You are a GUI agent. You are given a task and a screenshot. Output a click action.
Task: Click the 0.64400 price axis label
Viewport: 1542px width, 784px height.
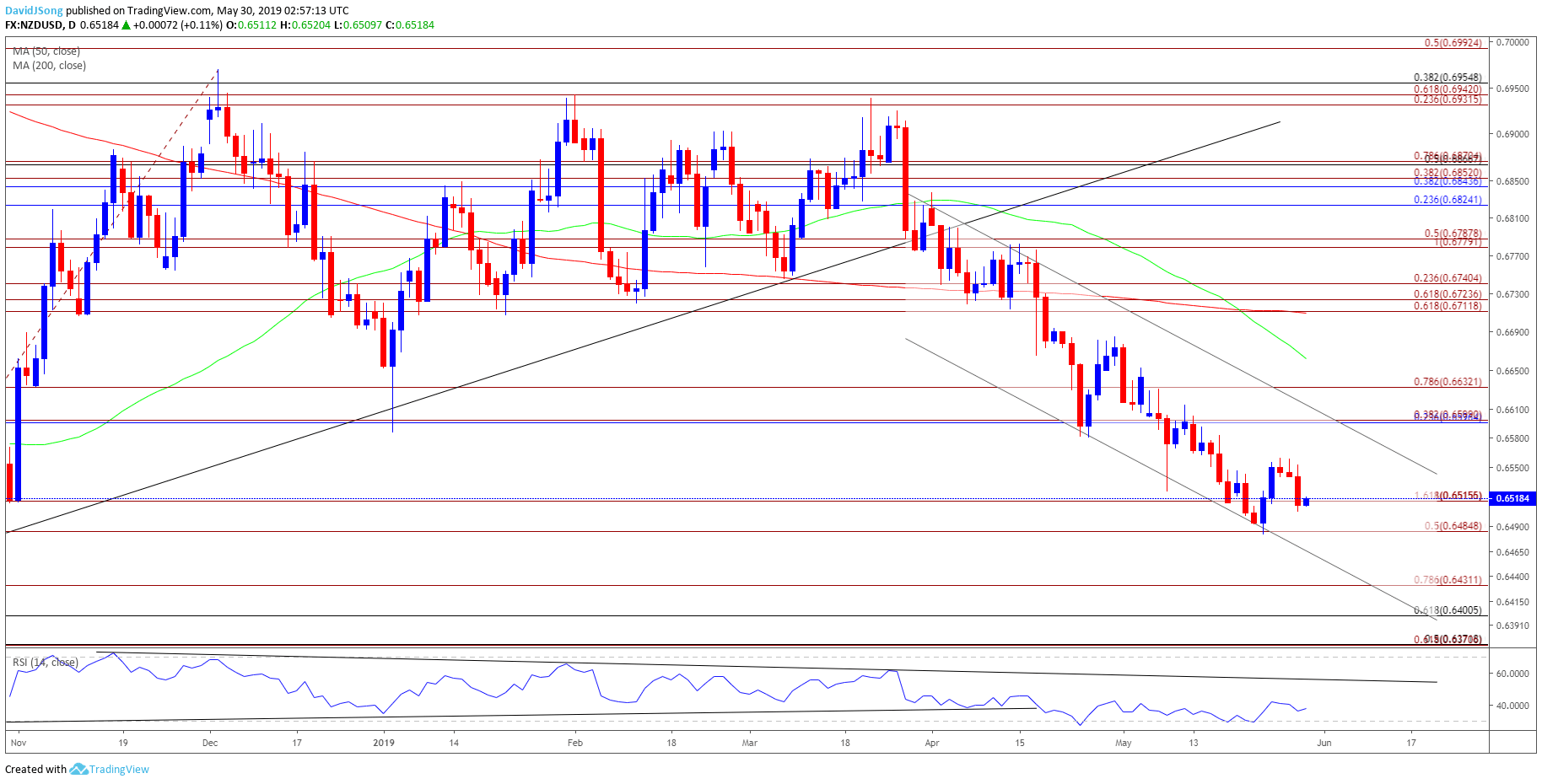tap(1512, 577)
